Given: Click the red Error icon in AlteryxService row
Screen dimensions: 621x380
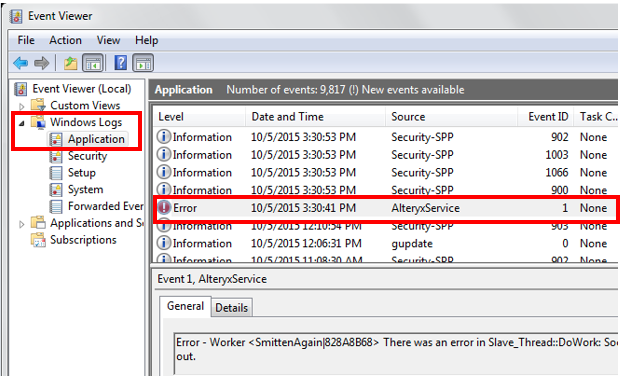Looking at the screenshot, I should (164, 208).
